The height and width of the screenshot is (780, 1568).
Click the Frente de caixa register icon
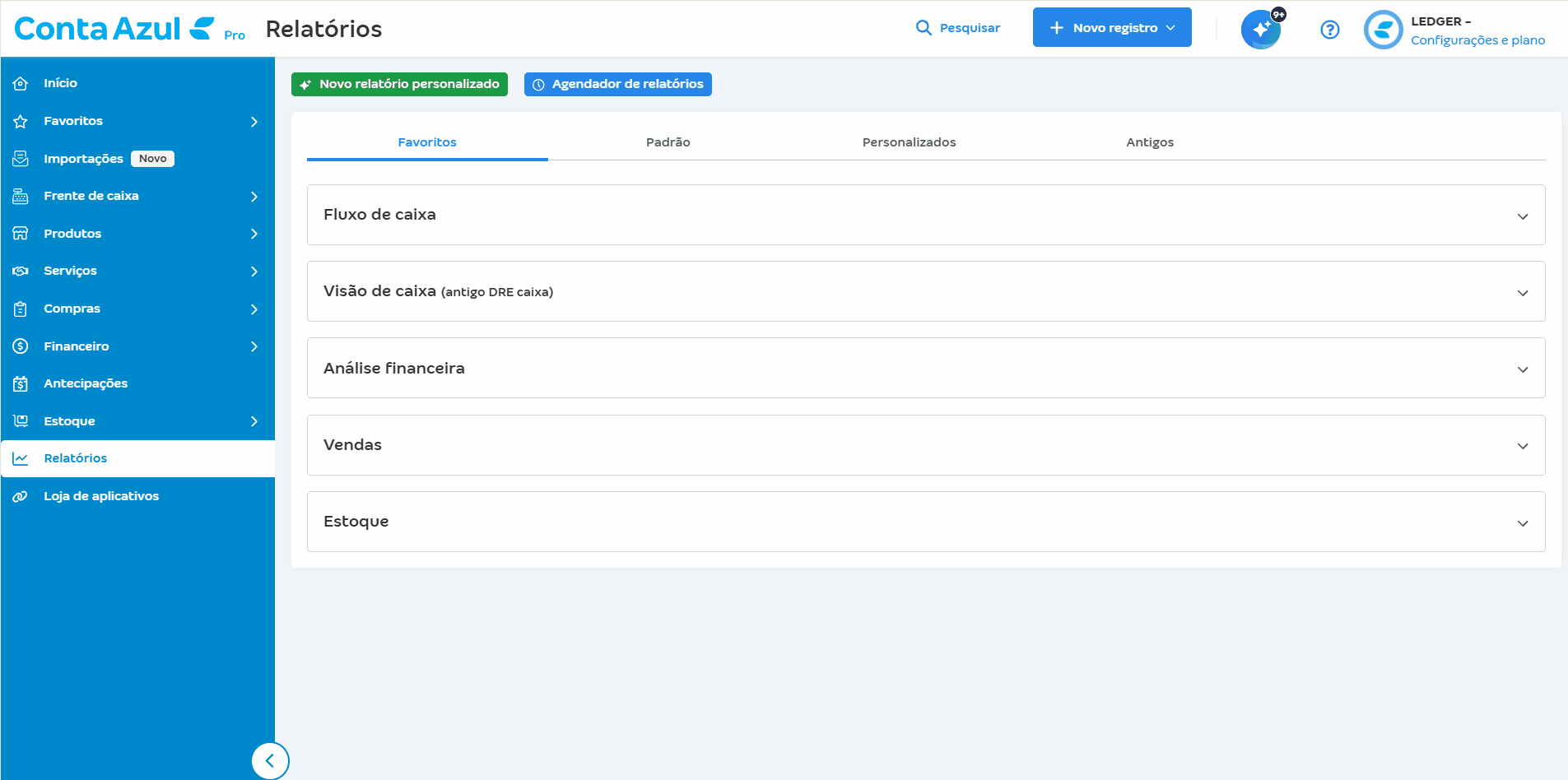click(21, 196)
